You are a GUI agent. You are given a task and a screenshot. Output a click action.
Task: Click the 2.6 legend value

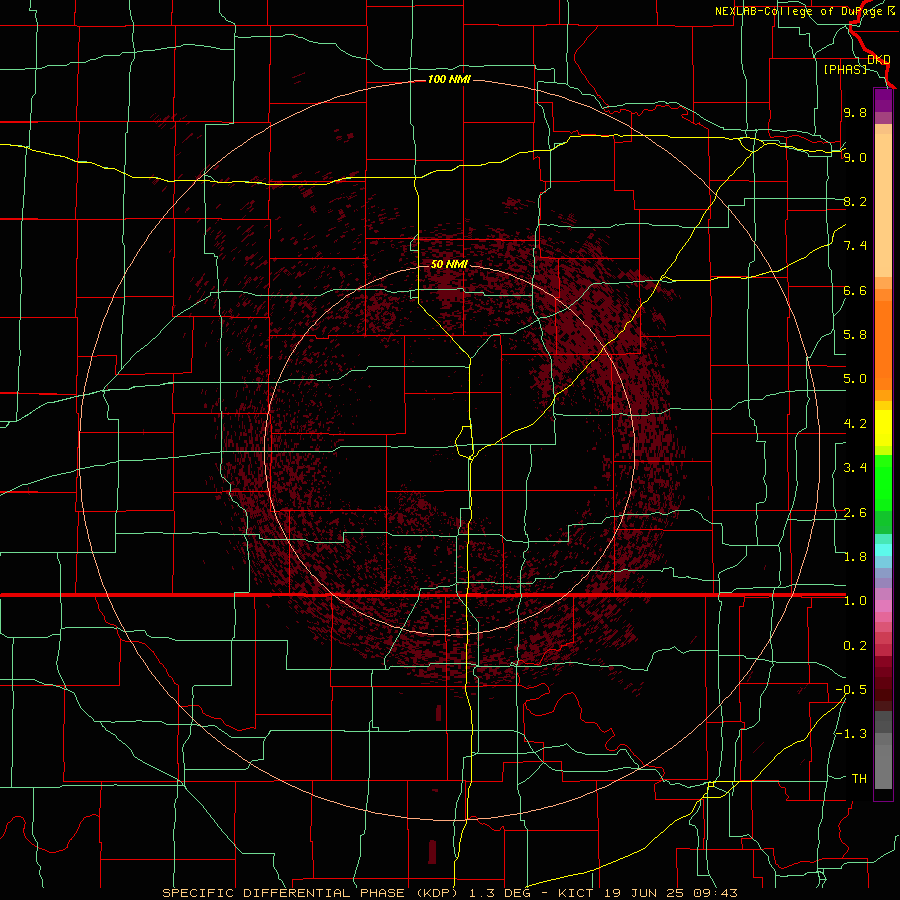click(855, 513)
